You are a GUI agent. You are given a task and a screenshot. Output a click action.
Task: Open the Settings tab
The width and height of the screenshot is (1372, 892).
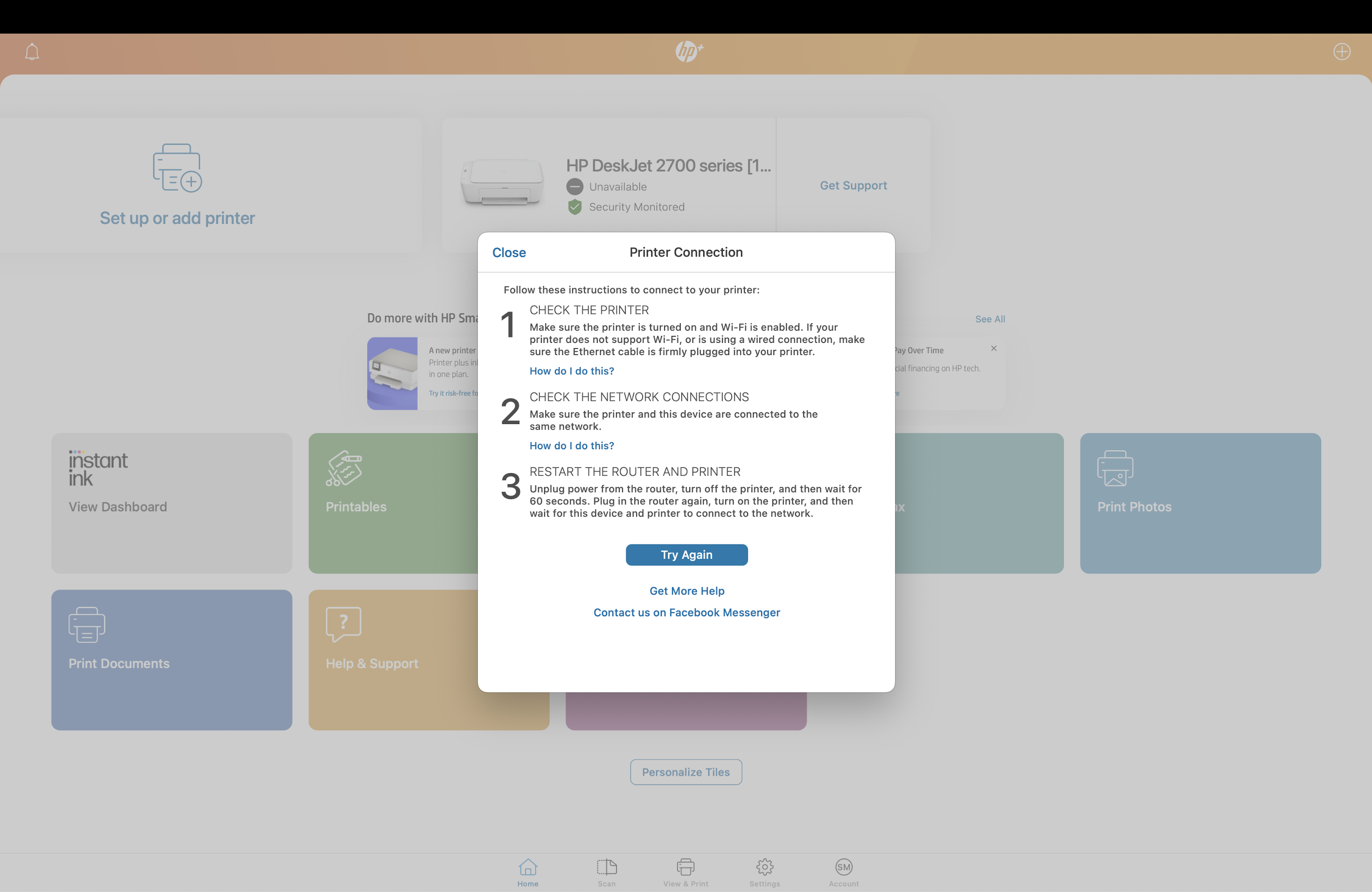764,872
